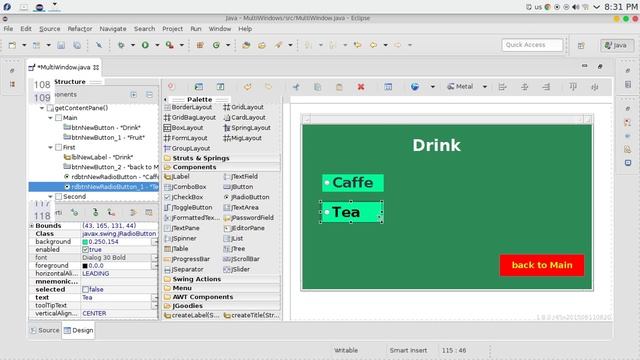
Task: Select the Tea radio button on canvas
Action: point(351,212)
